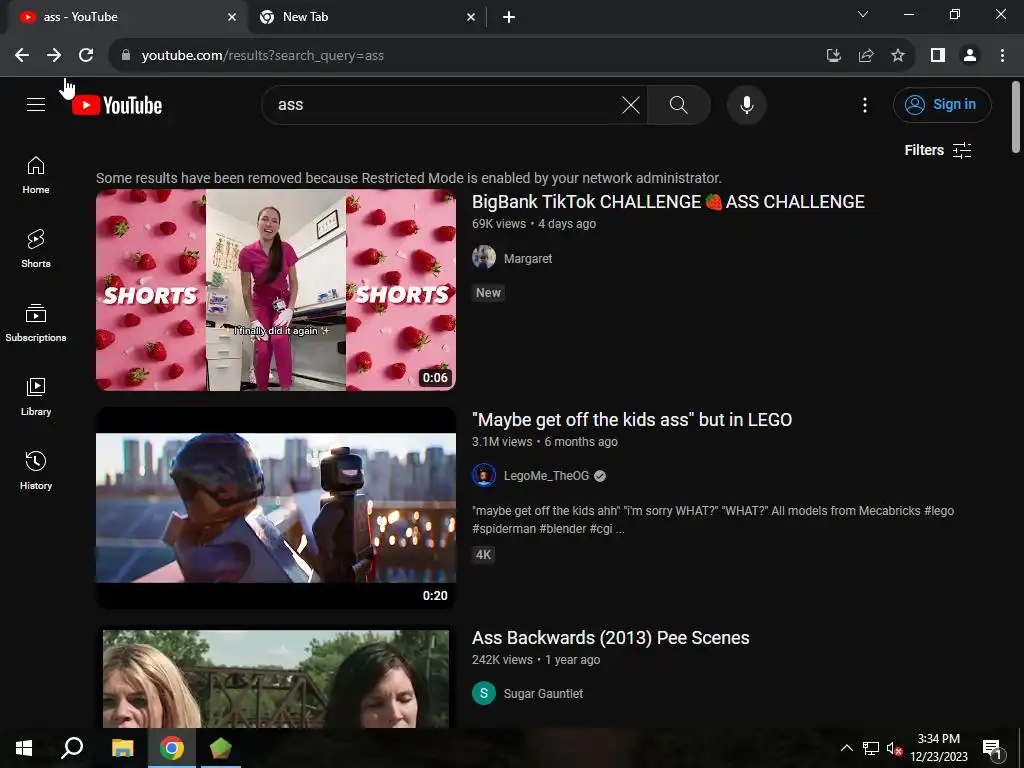
Task: Go to Home in the sidebar
Action: click(36, 175)
